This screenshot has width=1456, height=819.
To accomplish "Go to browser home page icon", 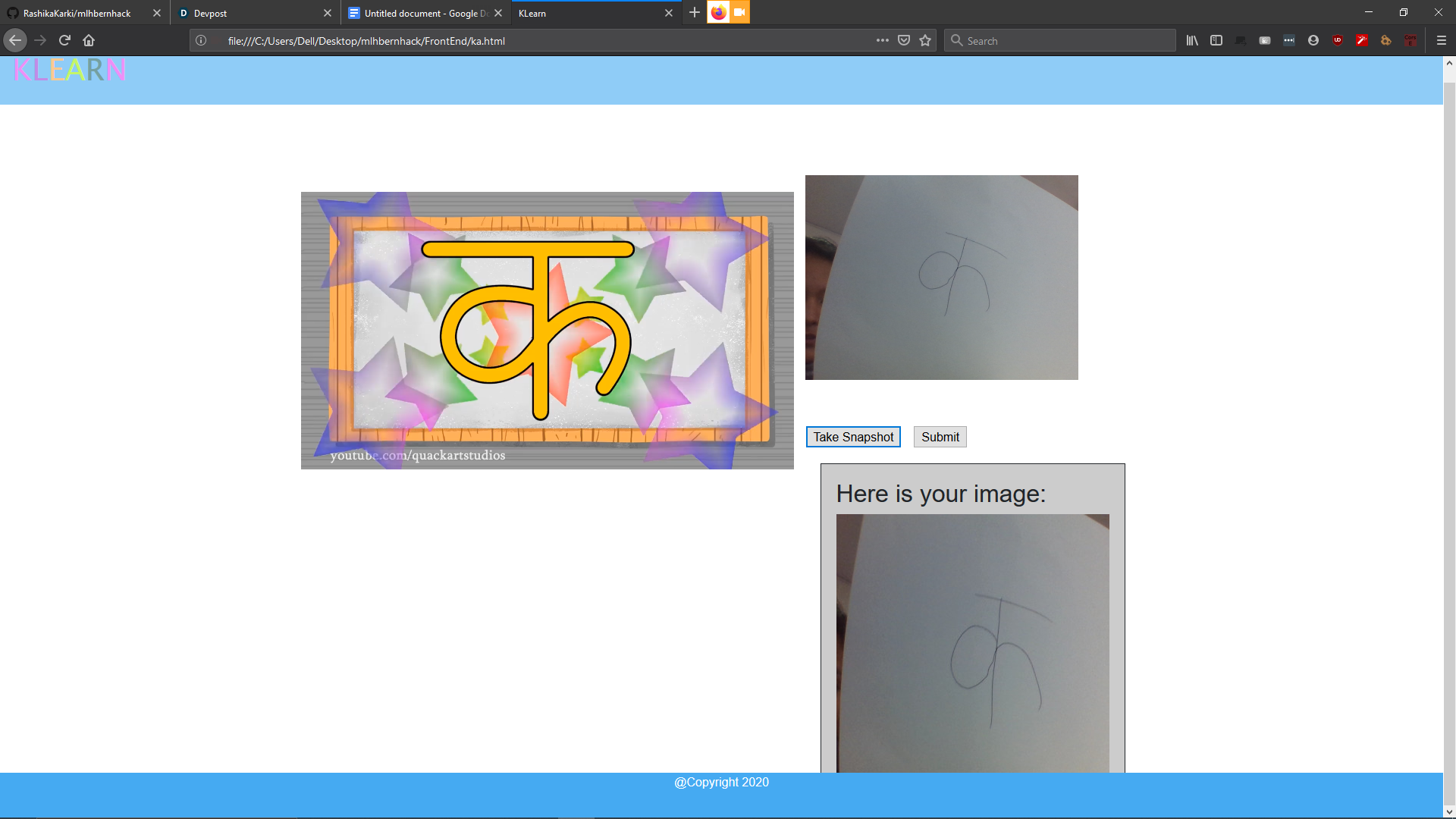I will coord(89,41).
